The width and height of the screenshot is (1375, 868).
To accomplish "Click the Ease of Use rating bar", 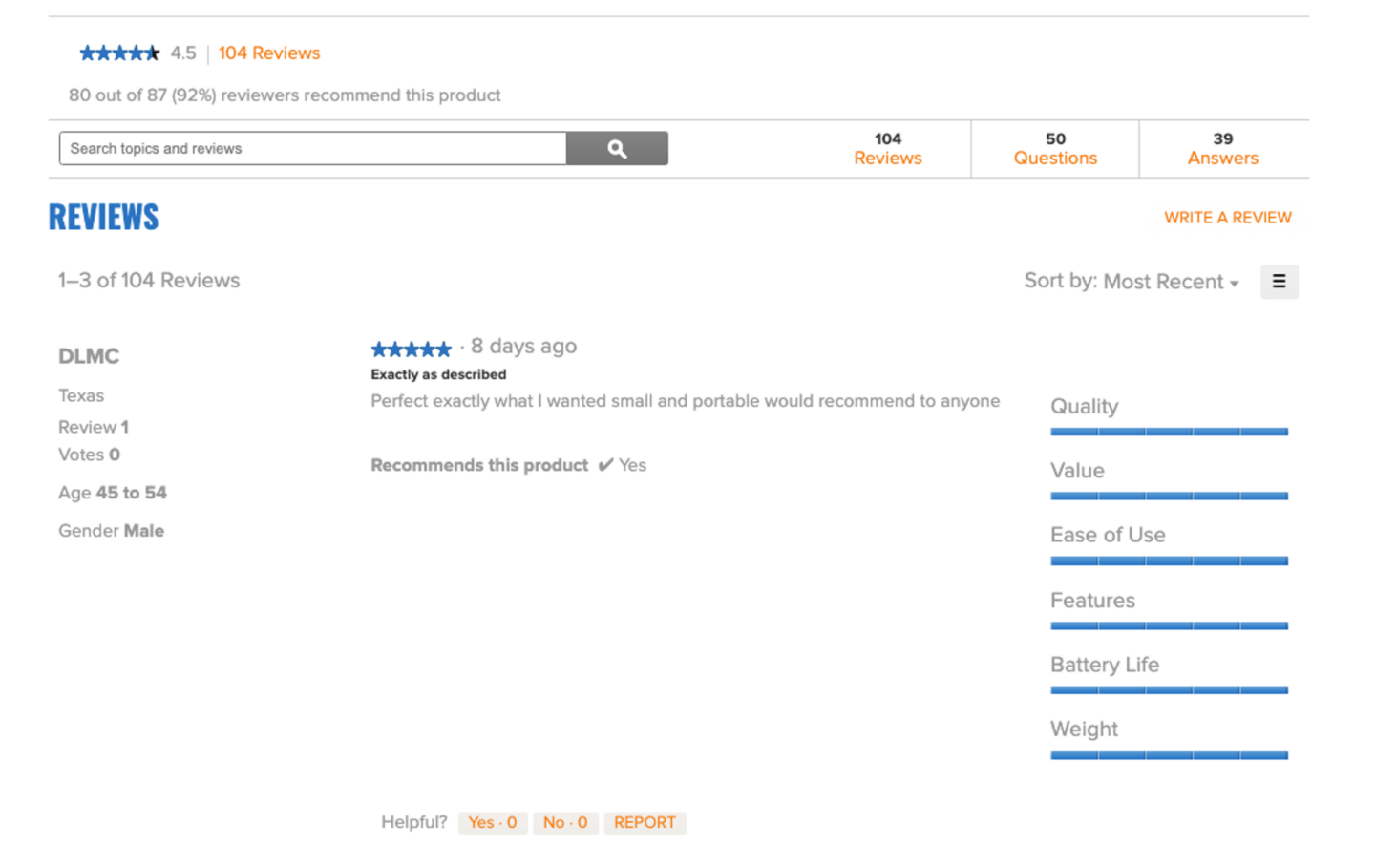I will pyautogui.click(x=1169, y=561).
